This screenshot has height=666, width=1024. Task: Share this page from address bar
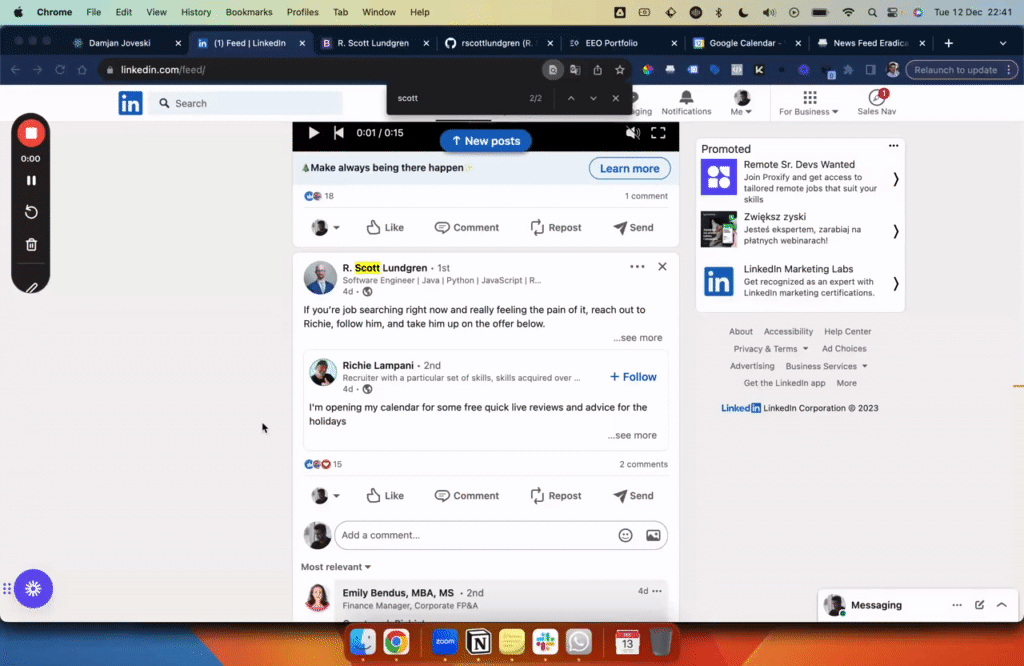tap(597, 70)
